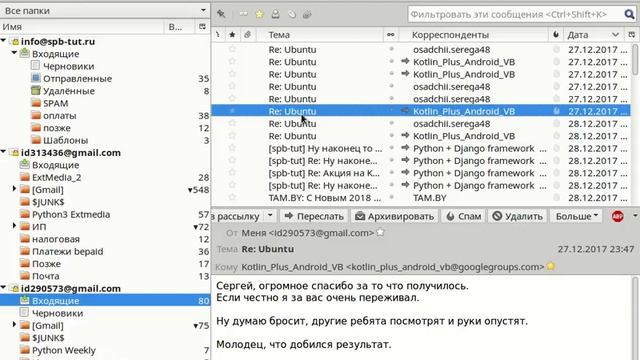Collapse the id313436@gmail.com account
Image resolution: width=640 pixels, height=360 pixels.
pos(4,151)
